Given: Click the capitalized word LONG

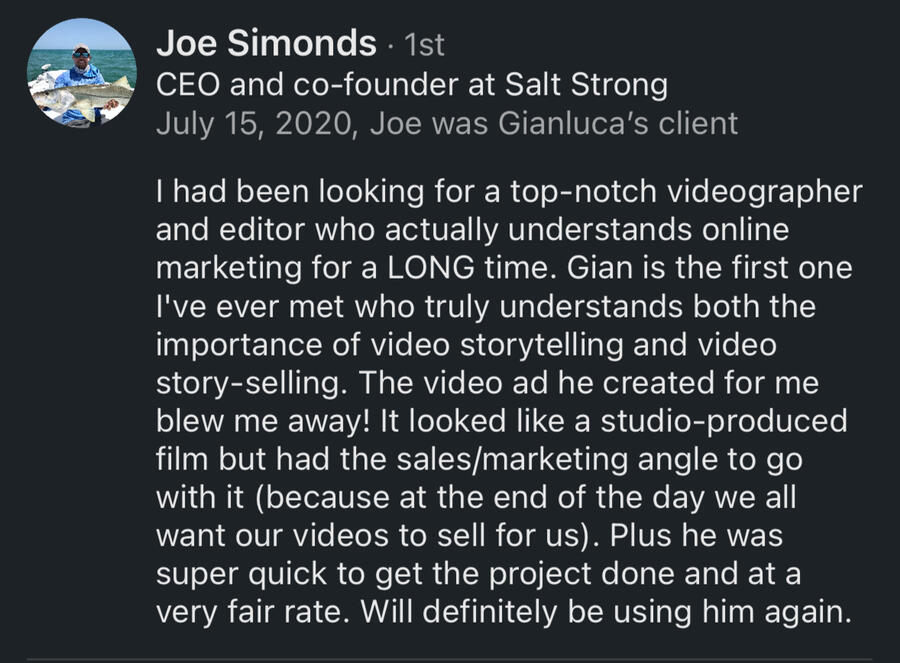Looking at the screenshot, I should point(430,268).
